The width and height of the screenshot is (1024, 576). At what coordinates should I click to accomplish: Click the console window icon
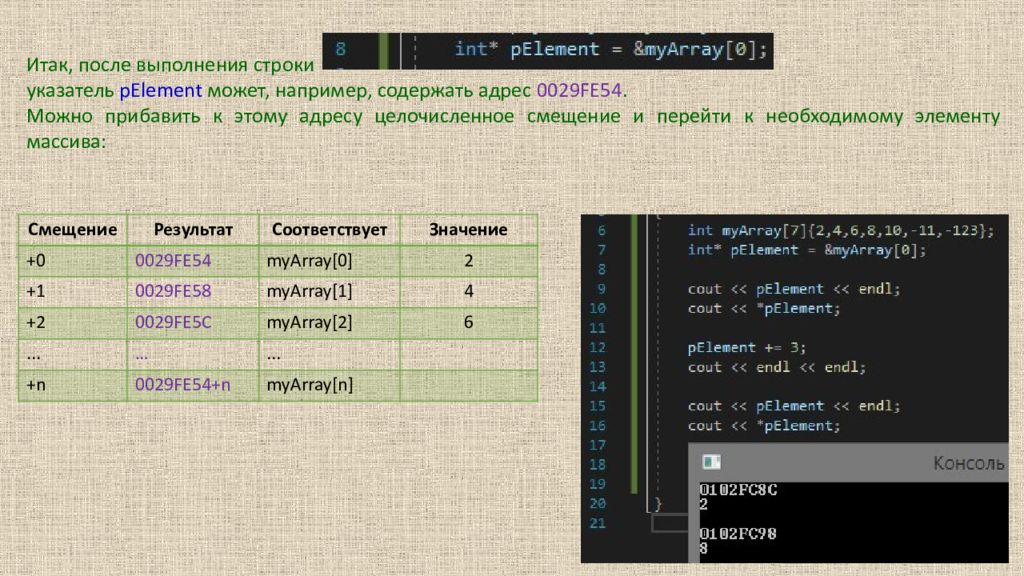tap(711, 462)
